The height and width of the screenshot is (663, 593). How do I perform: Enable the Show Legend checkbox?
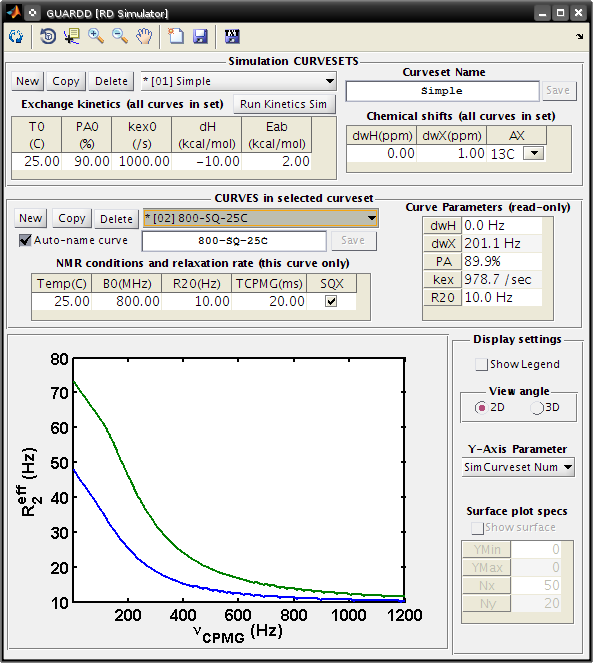tap(481, 364)
